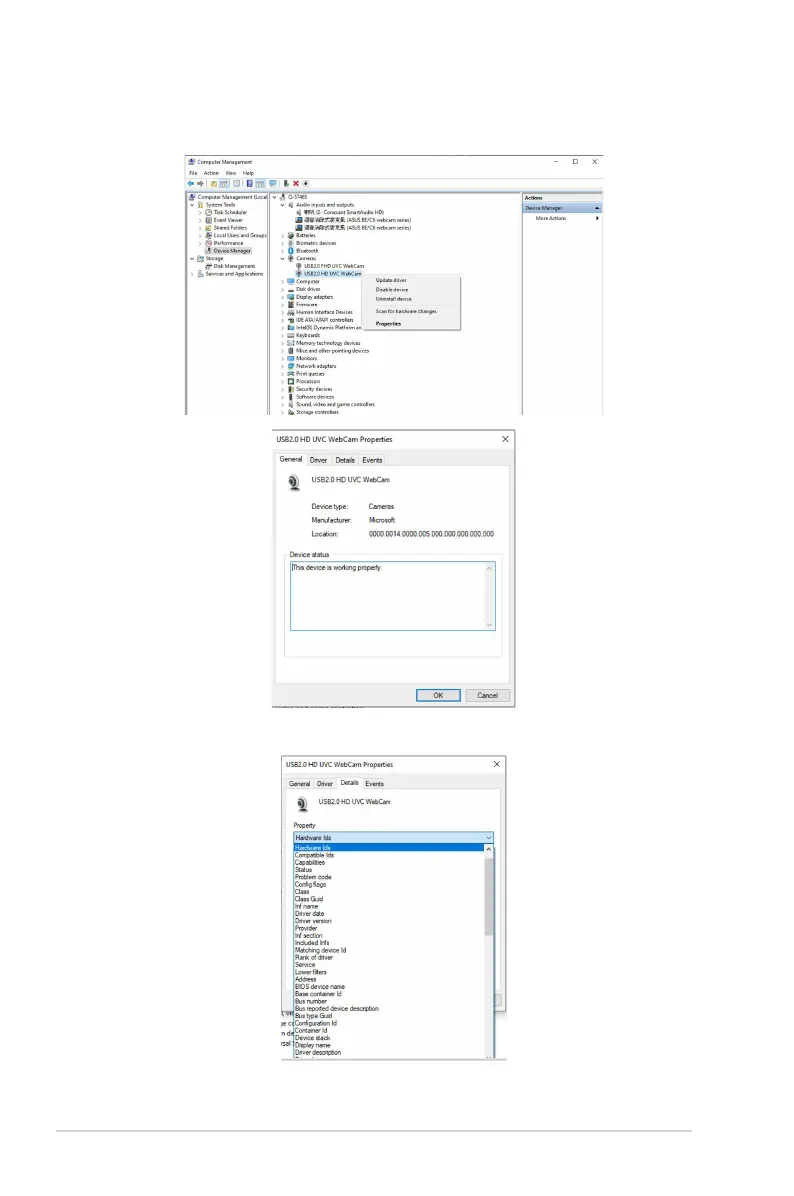Click the Back arrow in Computer Management toolbar
The image size is (794, 1196).
pyautogui.click(x=191, y=184)
